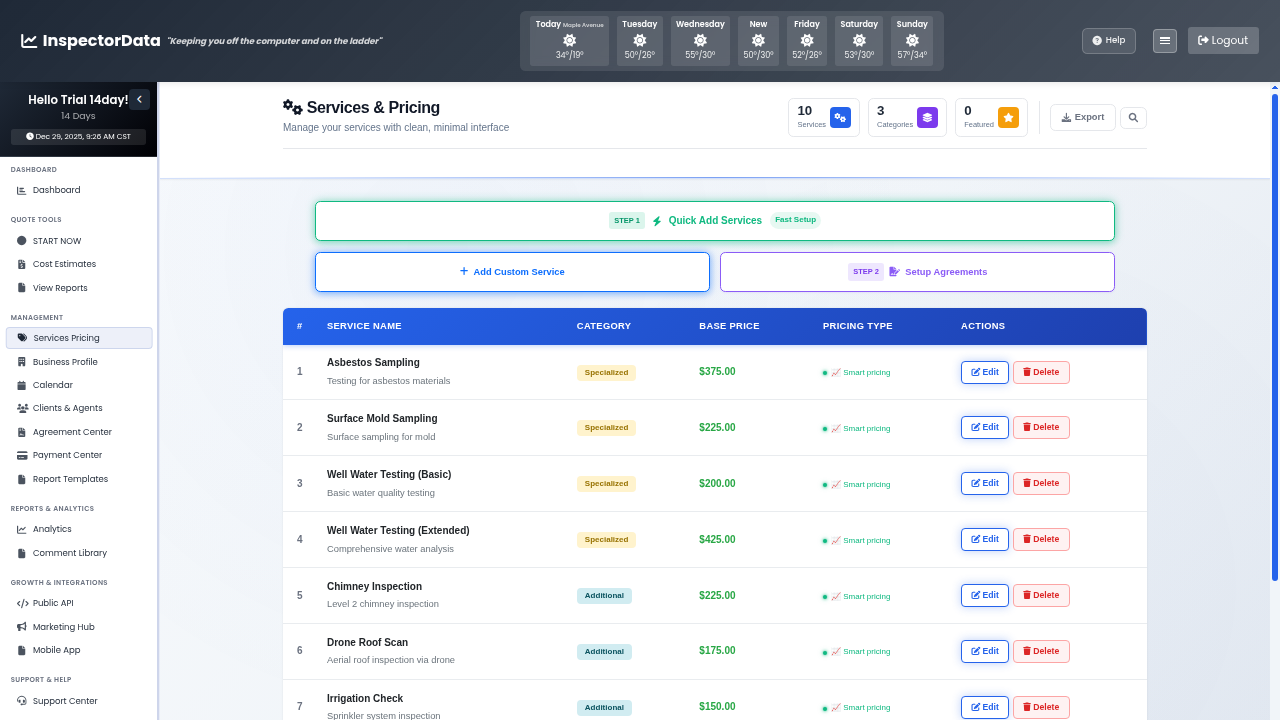Click the Mobile App icon in sidebar

[23, 650]
